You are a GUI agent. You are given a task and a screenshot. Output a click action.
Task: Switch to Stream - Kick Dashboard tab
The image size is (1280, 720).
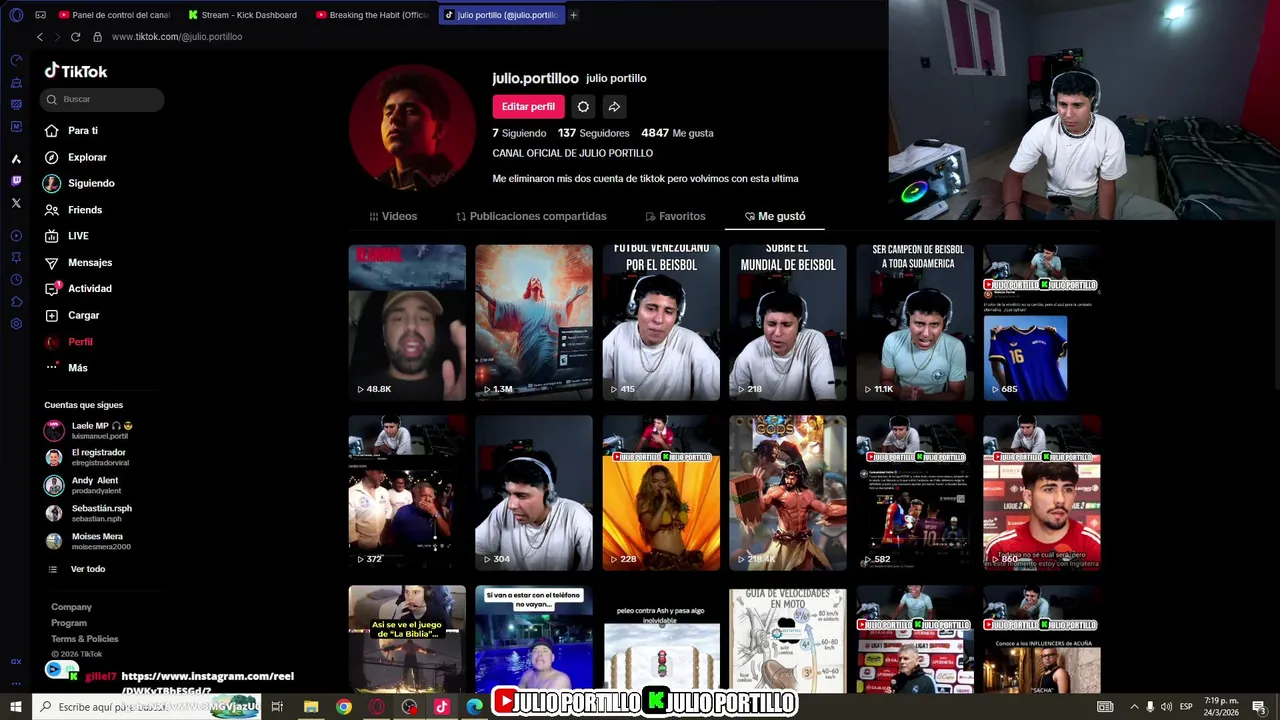(x=243, y=15)
